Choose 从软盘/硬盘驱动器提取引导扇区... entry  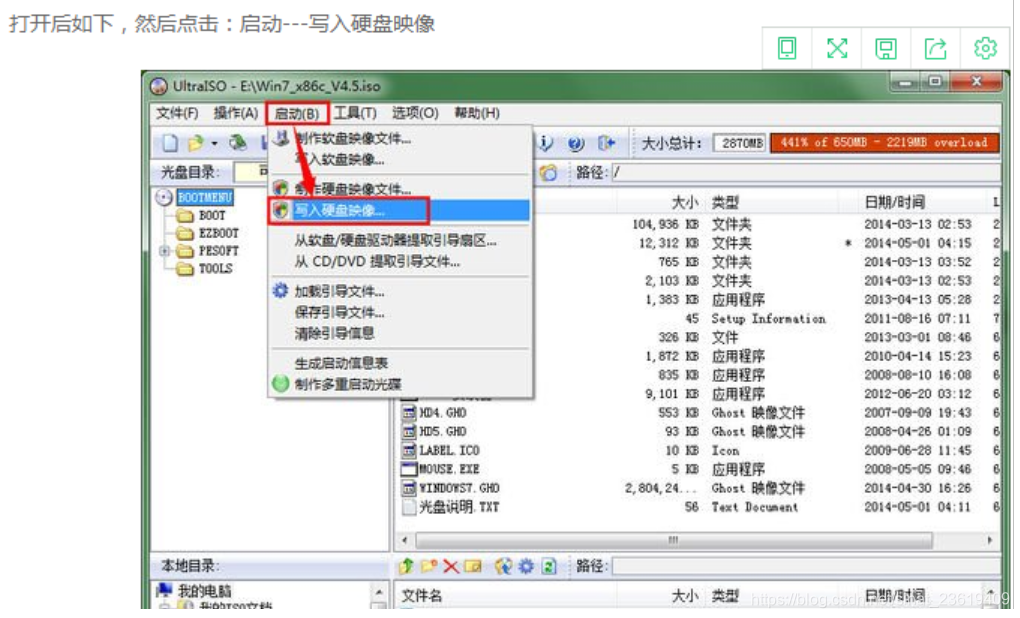click(x=400, y=241)
